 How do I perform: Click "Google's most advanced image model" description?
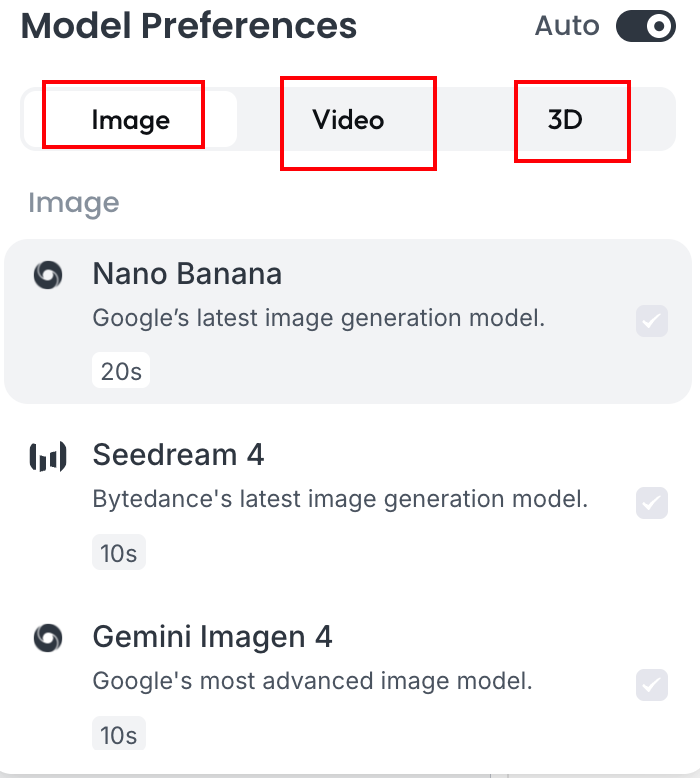pyautogui.click(x=312, y=681)
